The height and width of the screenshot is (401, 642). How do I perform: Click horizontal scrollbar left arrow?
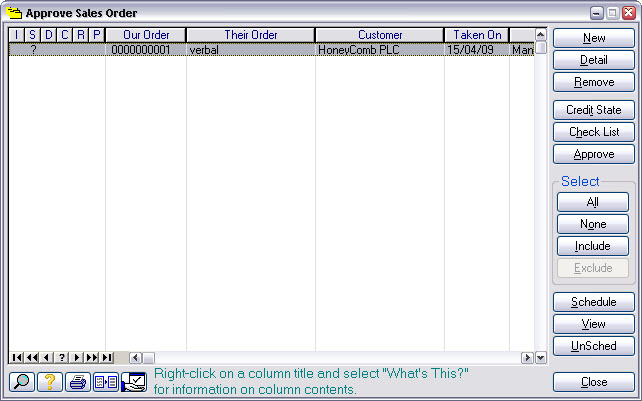coord(136,358)
